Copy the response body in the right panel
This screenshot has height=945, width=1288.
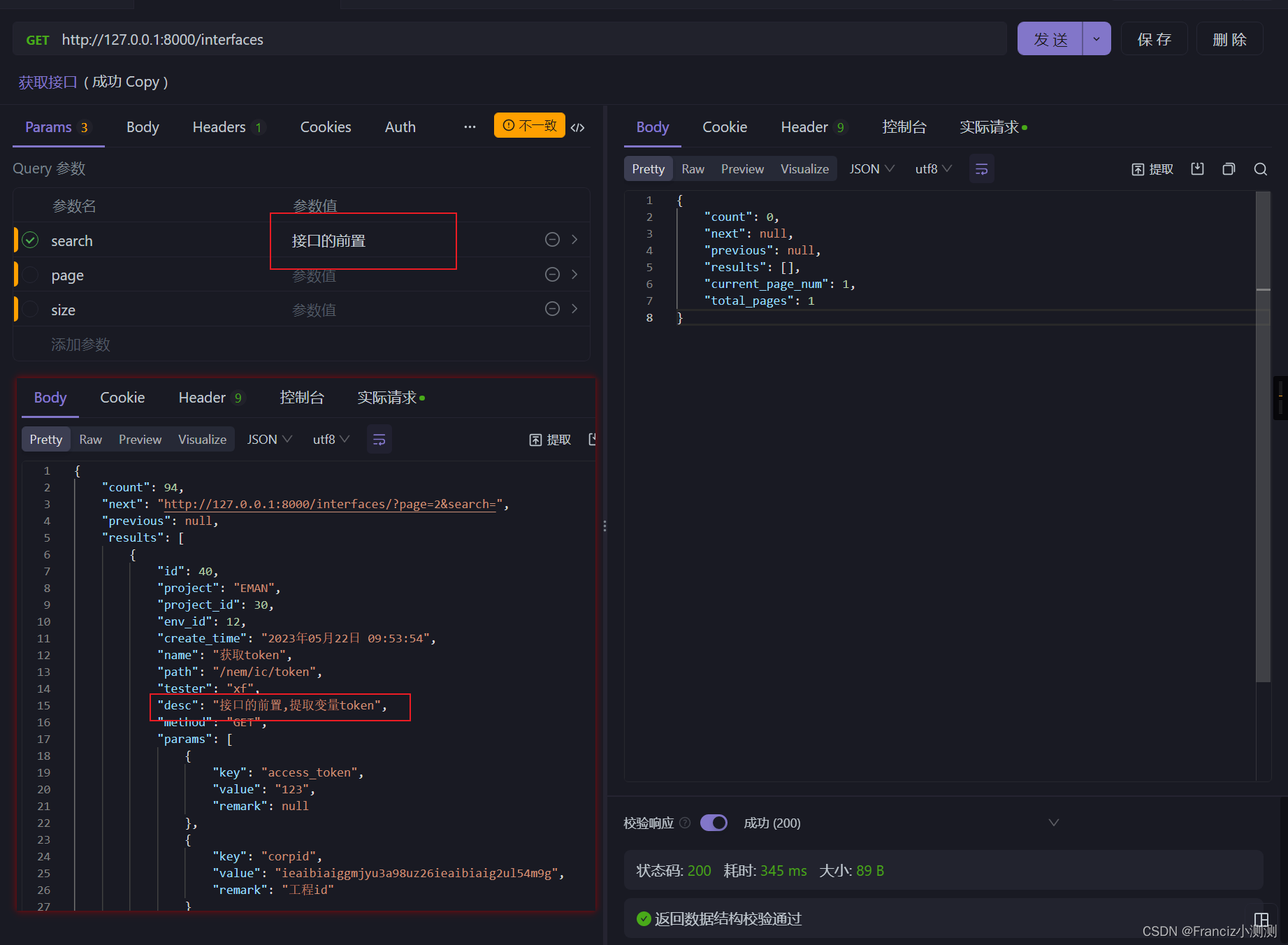pos(1229,169)
